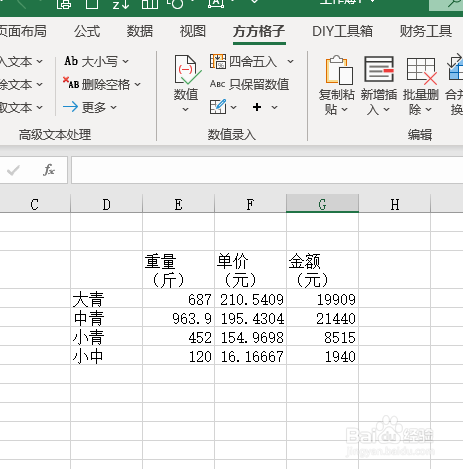The image size is (463, 469).
Task: Expand dropdown arrow beside the plus icon
Action: pyautogui.click(x=274, y=107)
